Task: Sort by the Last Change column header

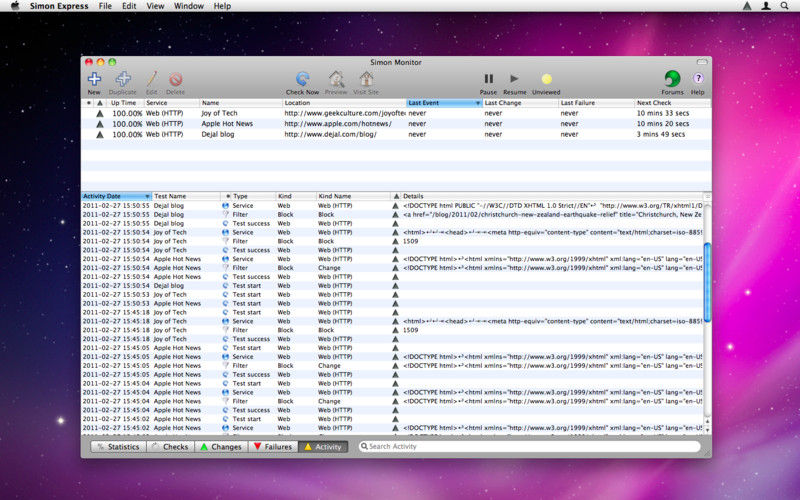Action: click(520, 103)
